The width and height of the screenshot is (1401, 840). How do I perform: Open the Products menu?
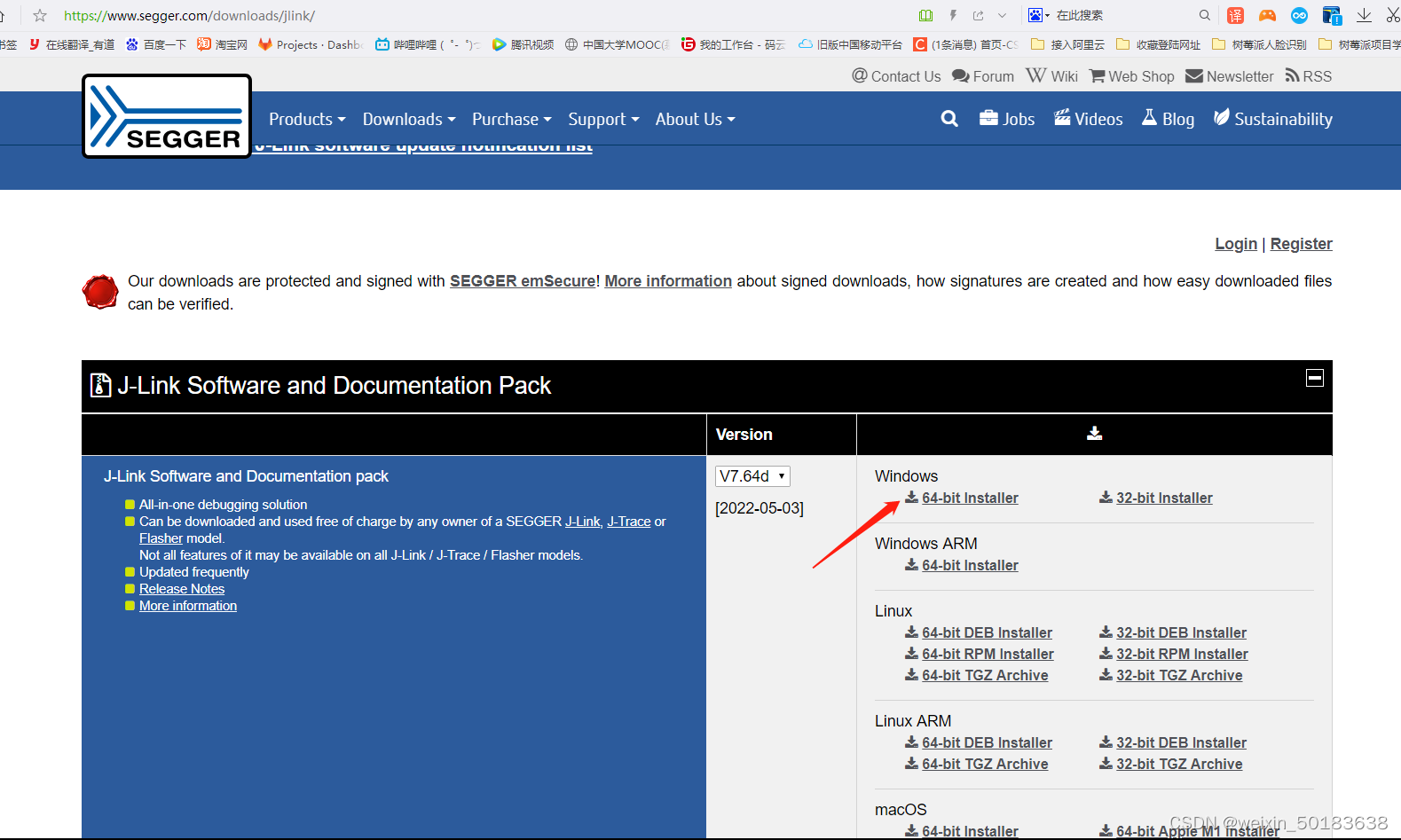307,119
